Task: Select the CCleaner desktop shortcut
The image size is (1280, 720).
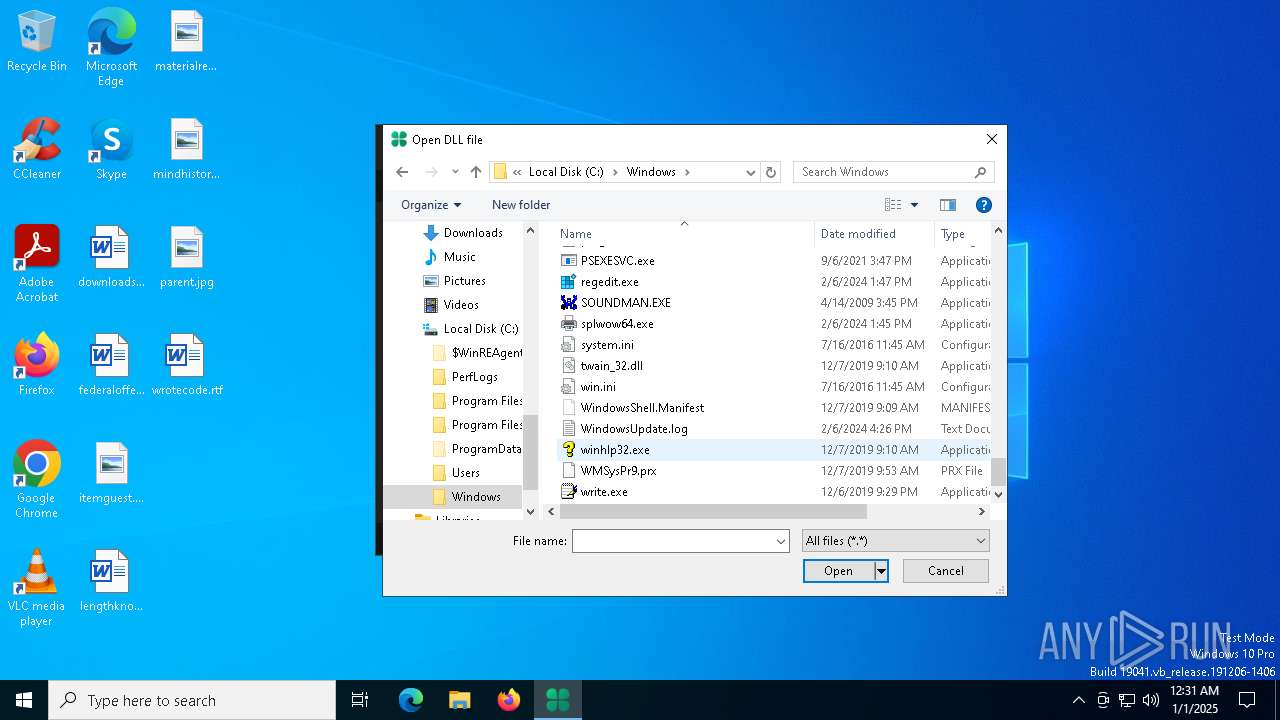Action: (37, 150)
